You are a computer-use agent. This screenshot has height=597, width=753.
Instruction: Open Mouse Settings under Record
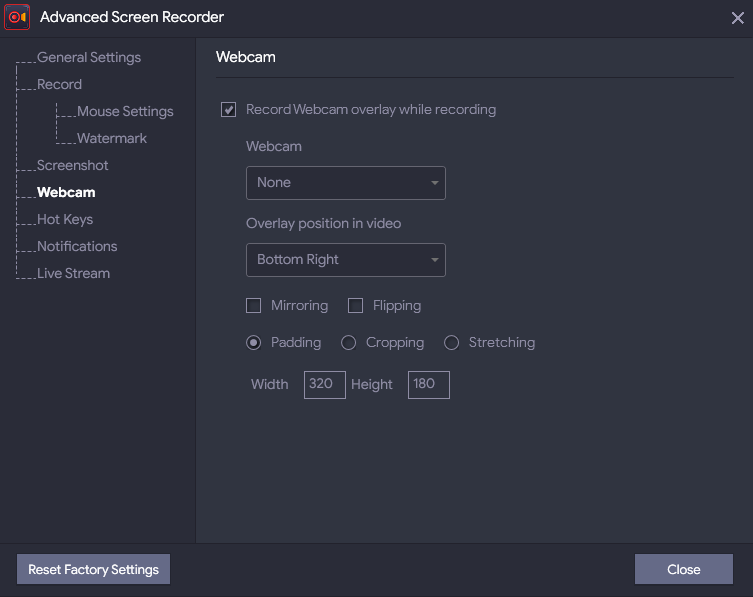125,112
